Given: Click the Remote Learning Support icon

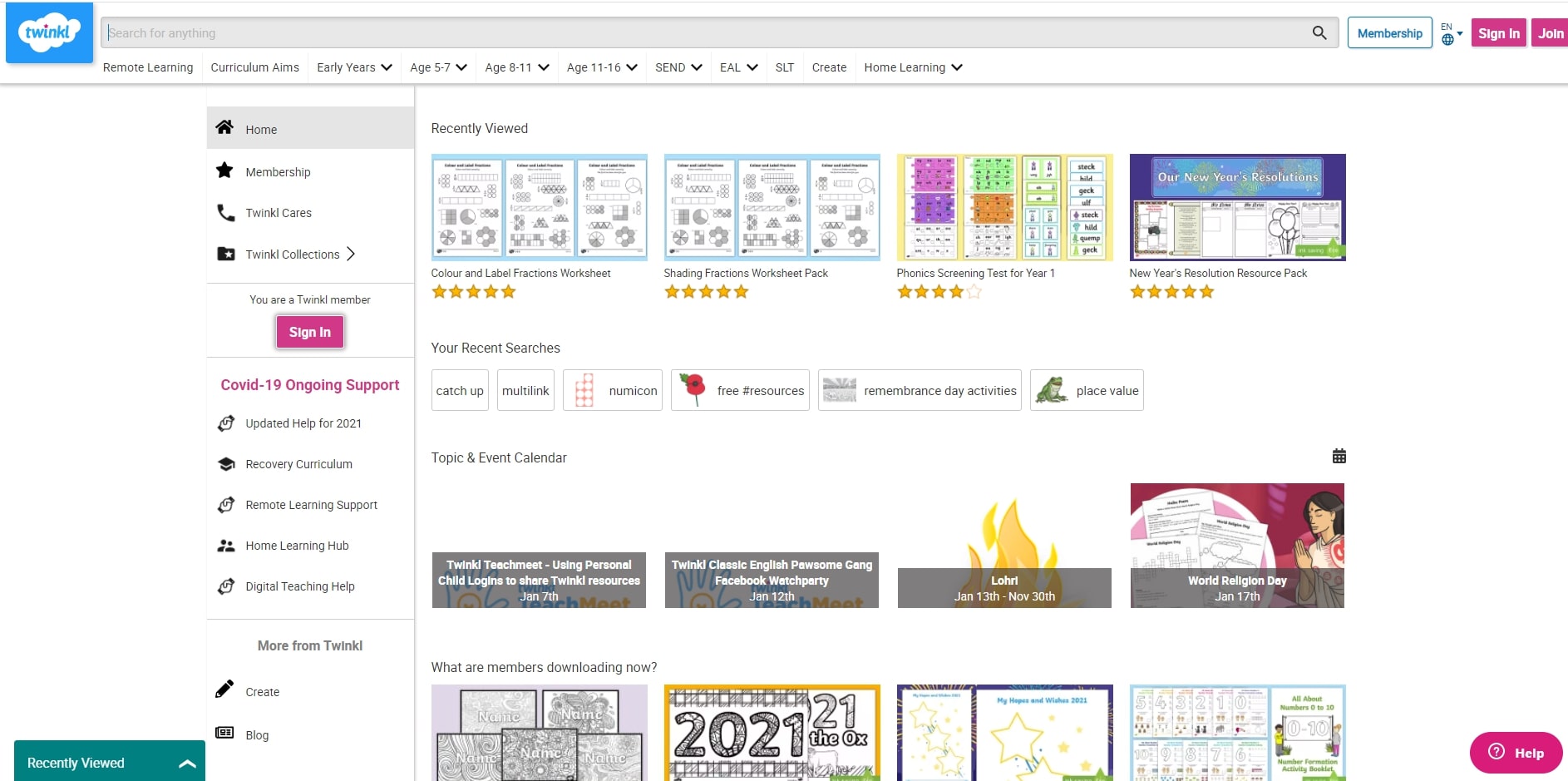Looking at the screenshot, I should click(x=225, y=505).
